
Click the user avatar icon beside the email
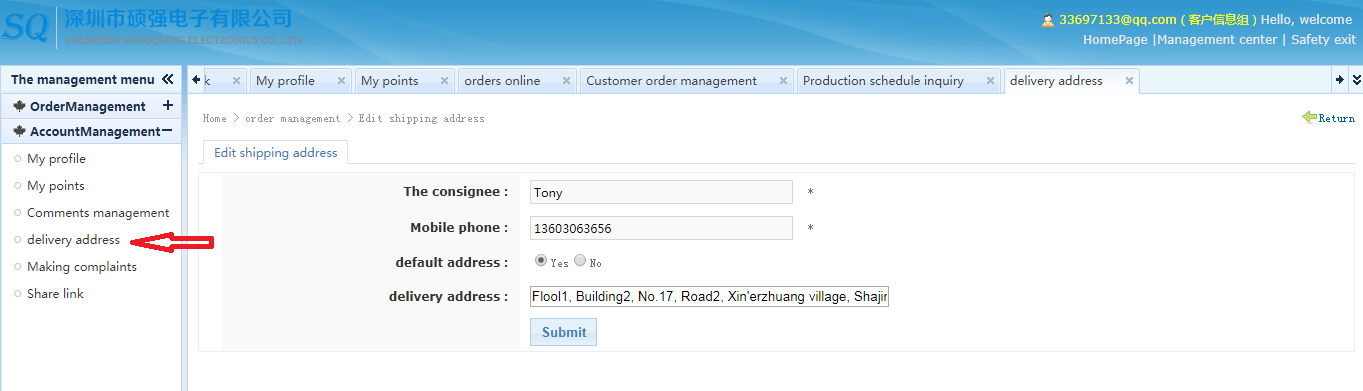(x=1048, y=20)
